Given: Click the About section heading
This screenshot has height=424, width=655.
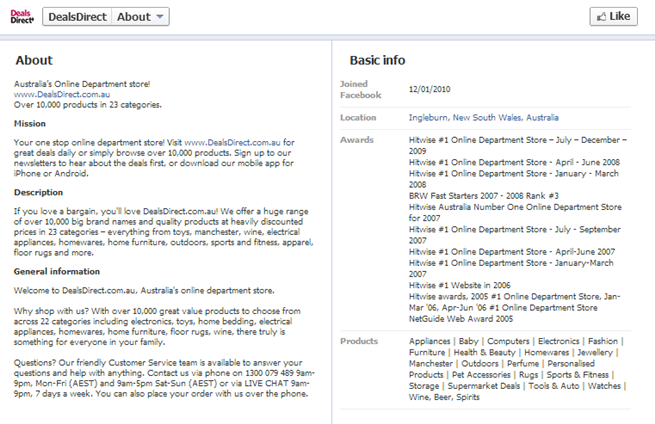Looking at the screenshot, I should pyautogui.click(x=34, y=61).
